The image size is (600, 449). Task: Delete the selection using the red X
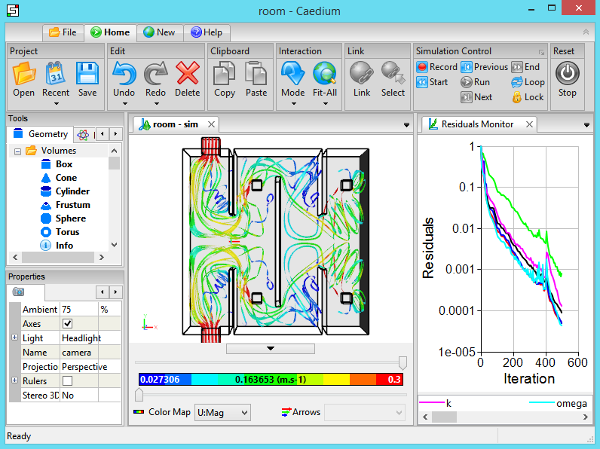(188, 80)
